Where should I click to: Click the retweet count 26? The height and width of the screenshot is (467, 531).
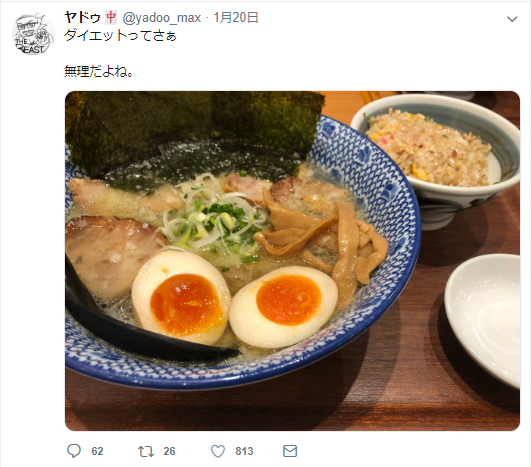click(169, 451)
